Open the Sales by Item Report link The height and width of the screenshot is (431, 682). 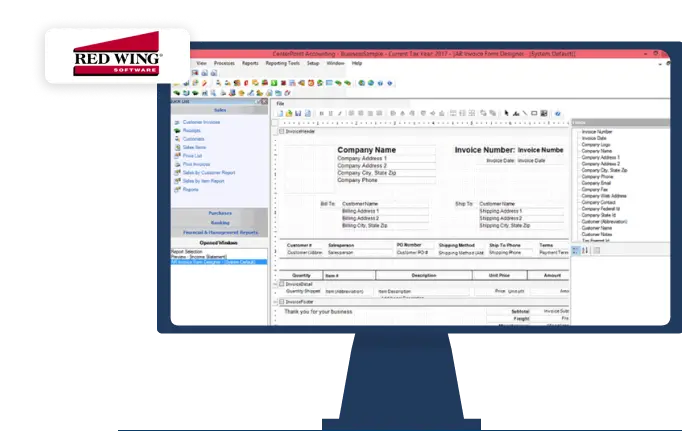204,181
